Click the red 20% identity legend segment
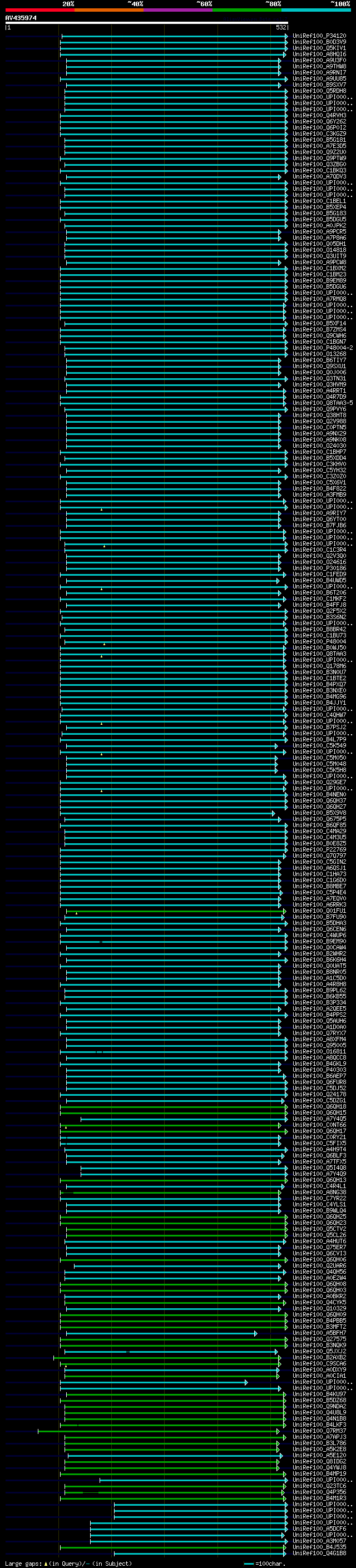356x1568 pixels. coord(39,10)
